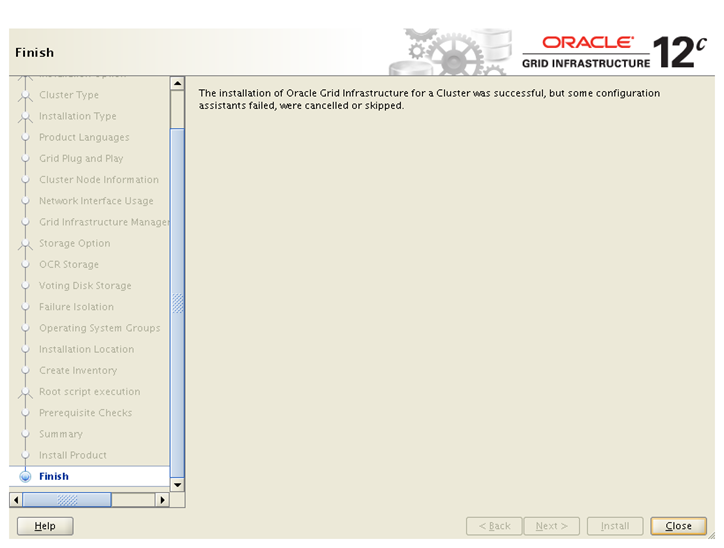This screenshot has width=724, height=548.
Task: Click the horizontal scroll-right arrow
Action: (x=162, y=500)
